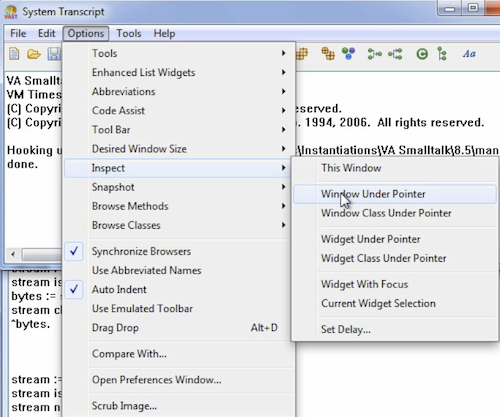Click the green branching nodes icon
The image size is (500, 417).
point(395,54)
